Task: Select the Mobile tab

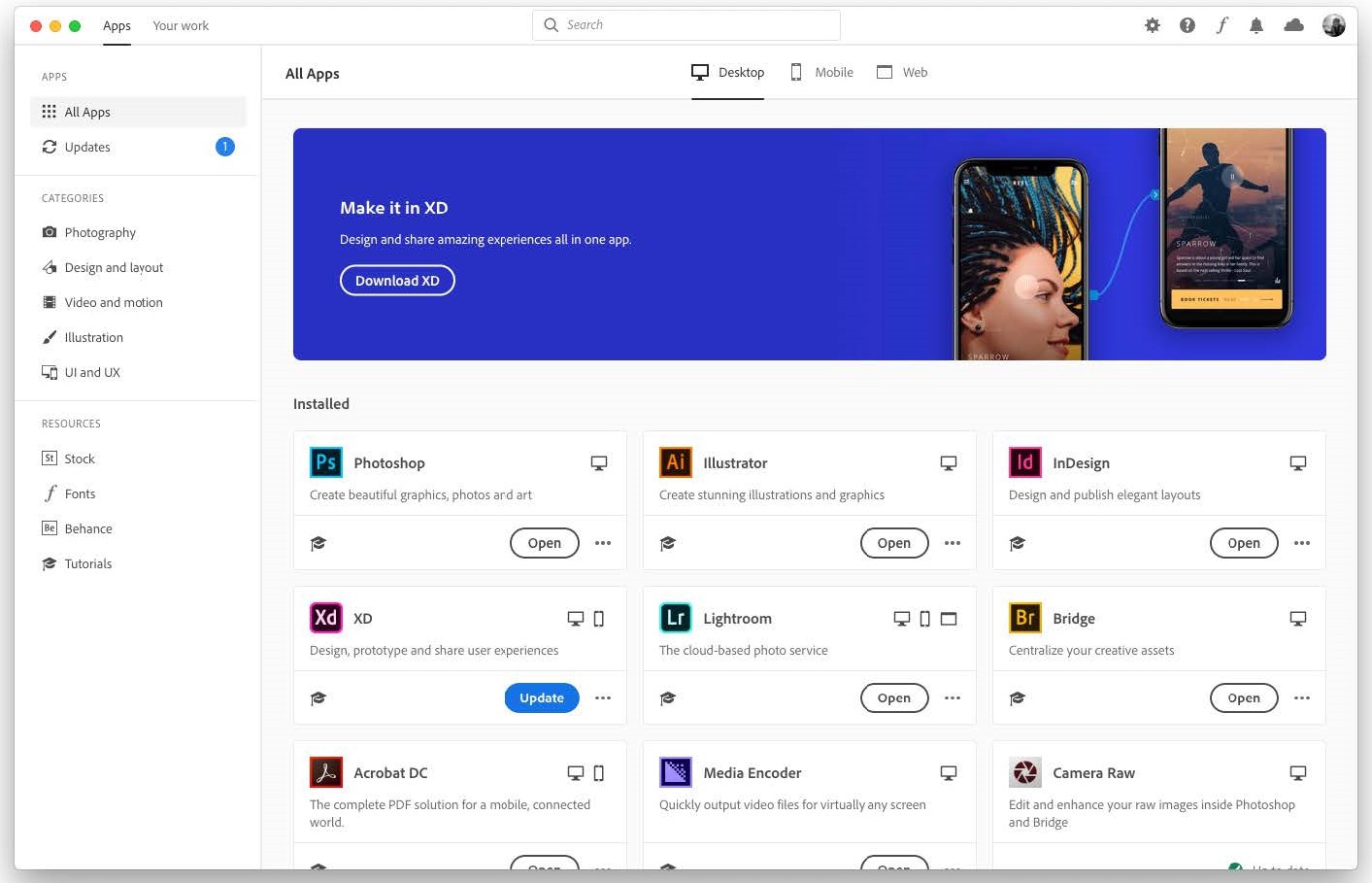Action: coord(821,73)
